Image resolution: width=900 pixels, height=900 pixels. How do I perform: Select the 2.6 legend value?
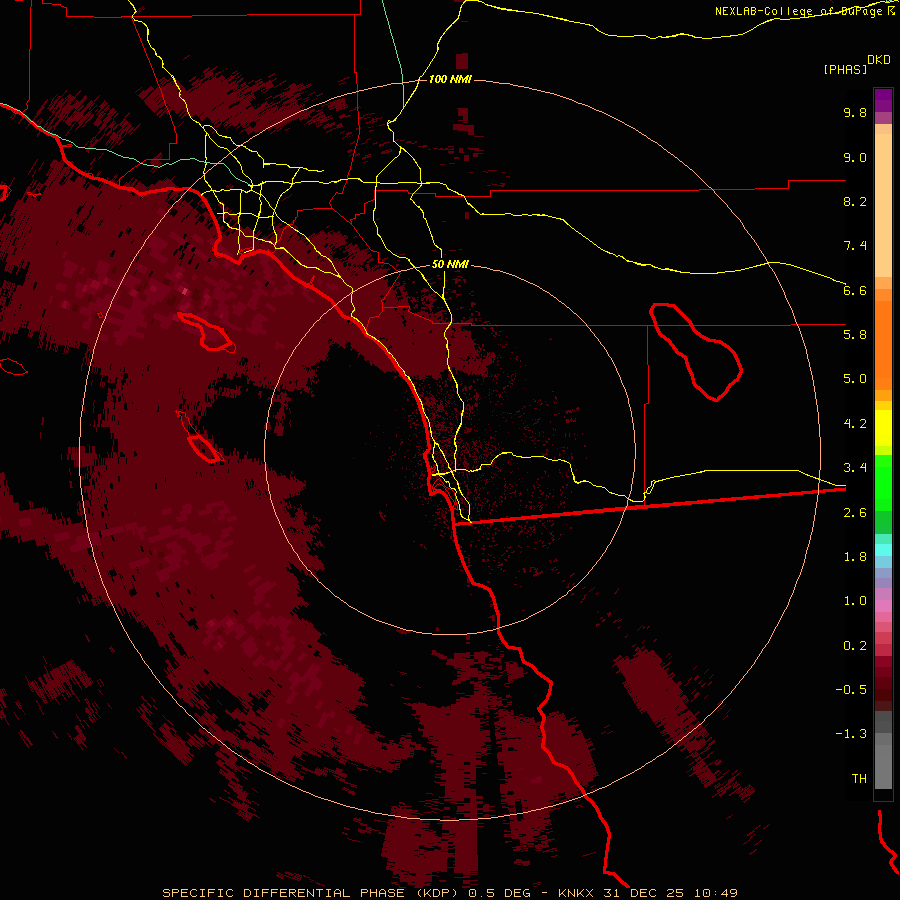pos(855,512)
